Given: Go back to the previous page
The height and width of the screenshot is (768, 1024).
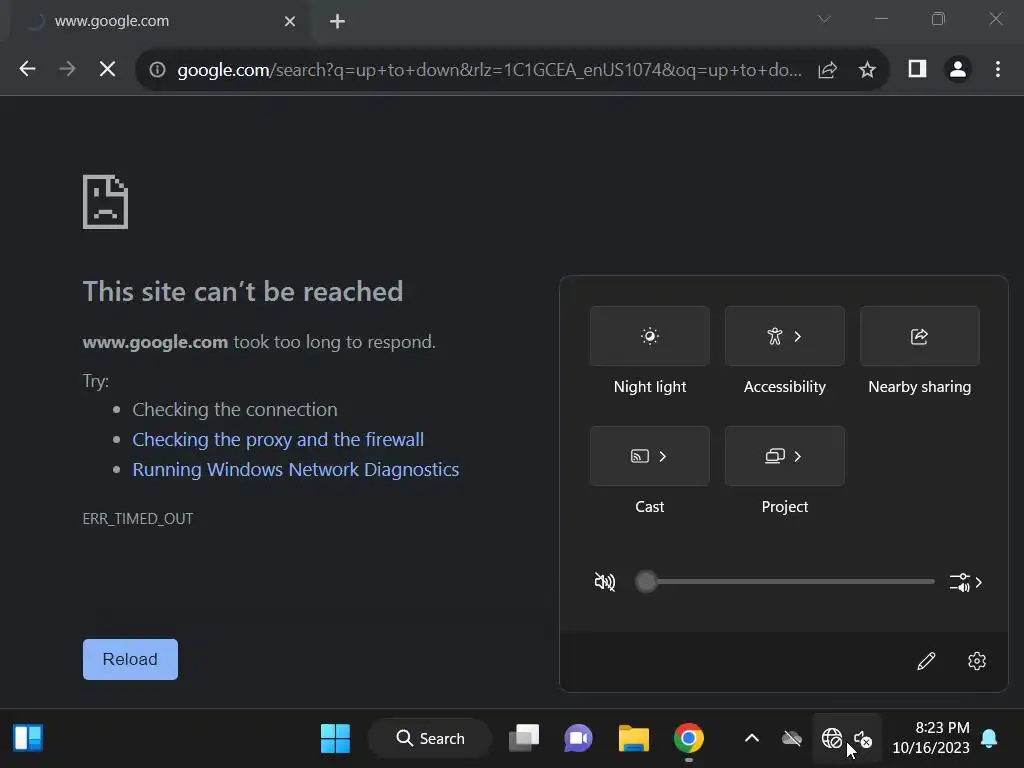Looking at the screenshot, I should 27,69.
